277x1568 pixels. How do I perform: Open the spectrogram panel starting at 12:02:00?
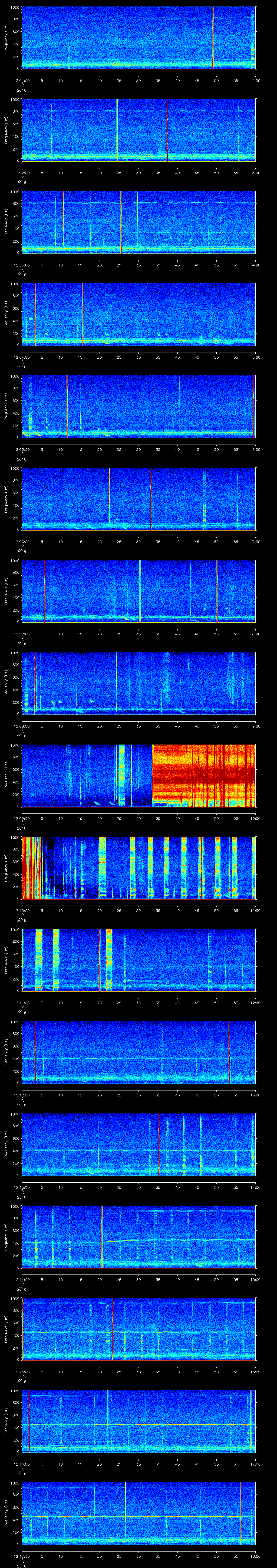pyautogui.click(x=139, y=130)
